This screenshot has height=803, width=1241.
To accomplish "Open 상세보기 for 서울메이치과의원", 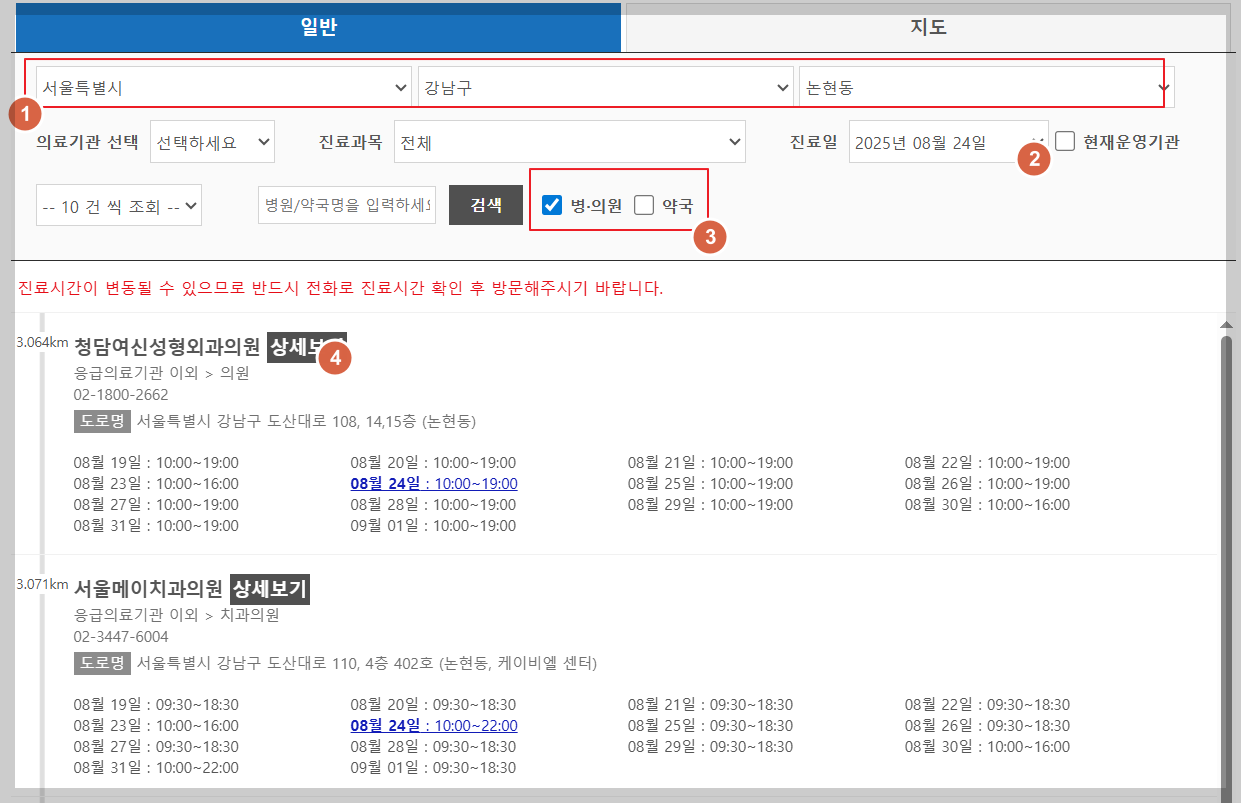I will [270, 589].
